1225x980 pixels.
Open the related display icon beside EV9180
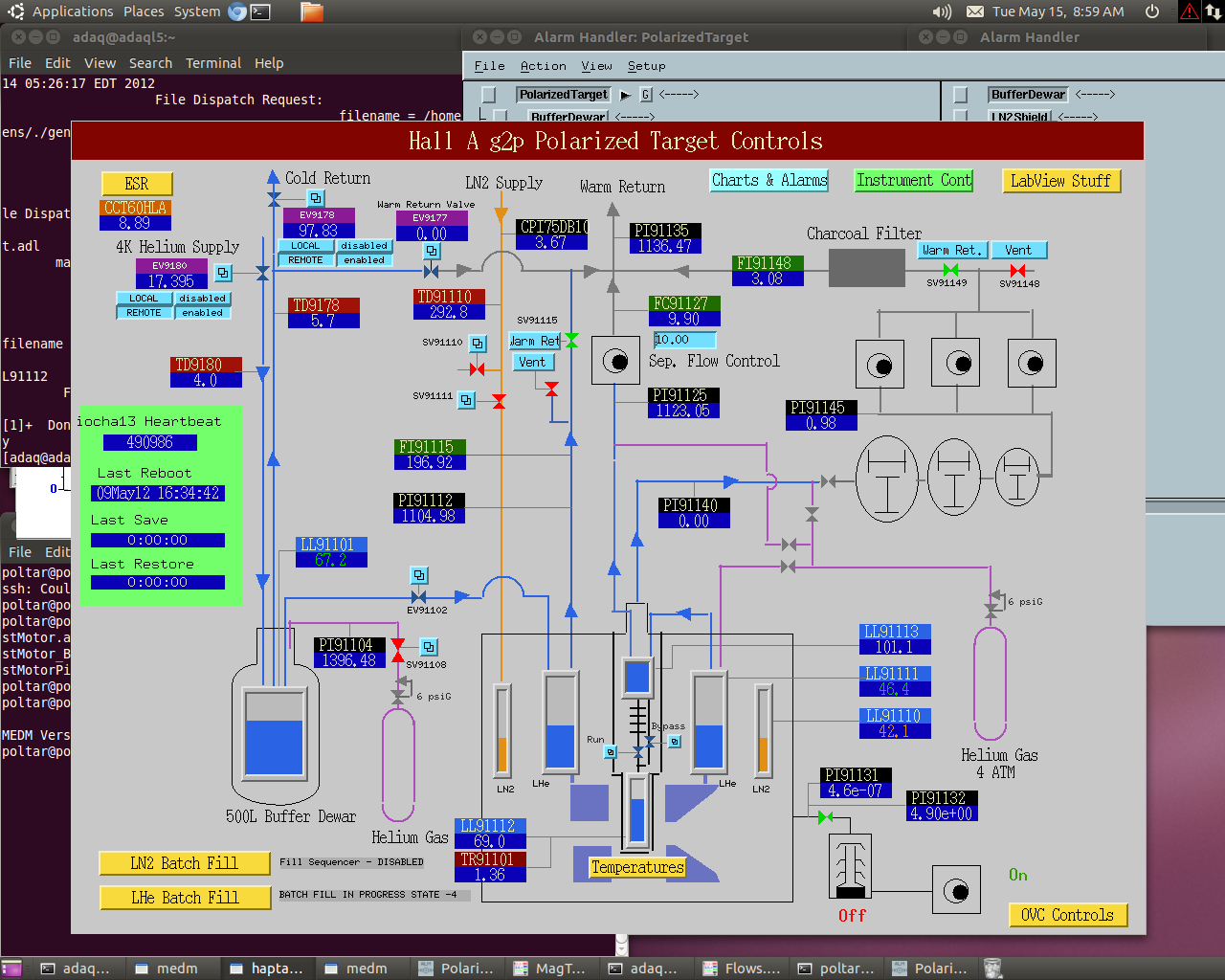pyautogui.click(x=223, y=273)
